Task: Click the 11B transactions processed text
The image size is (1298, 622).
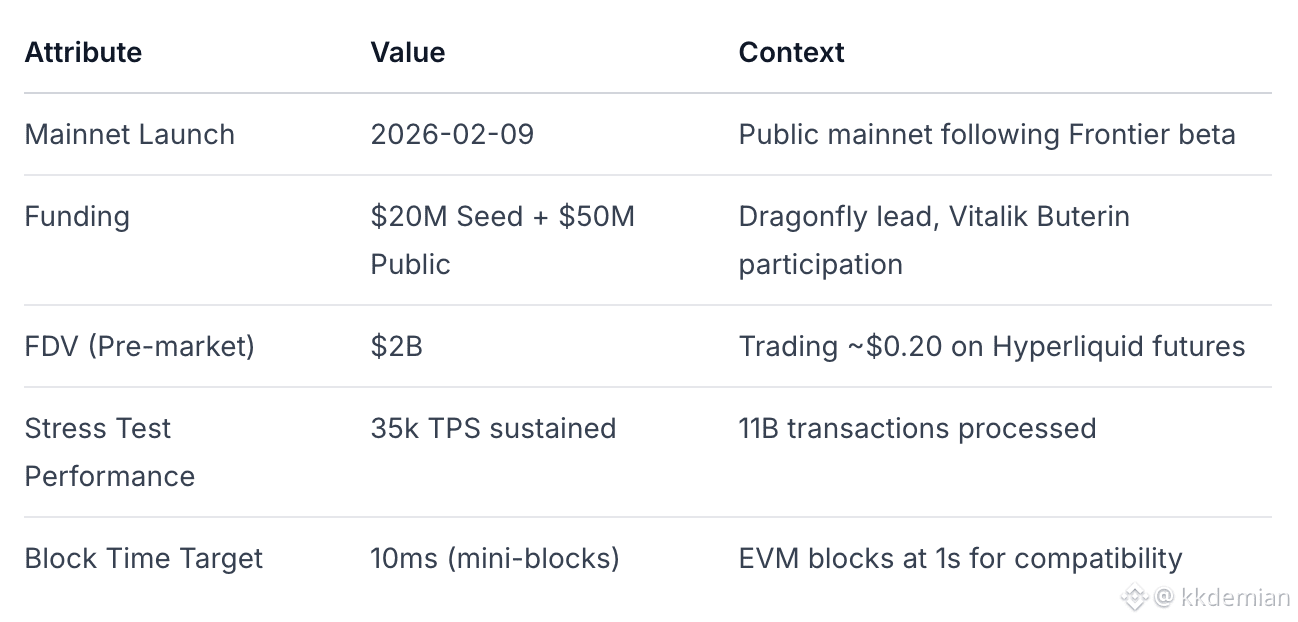Action: pyautogui.click(x=918, y=428)
